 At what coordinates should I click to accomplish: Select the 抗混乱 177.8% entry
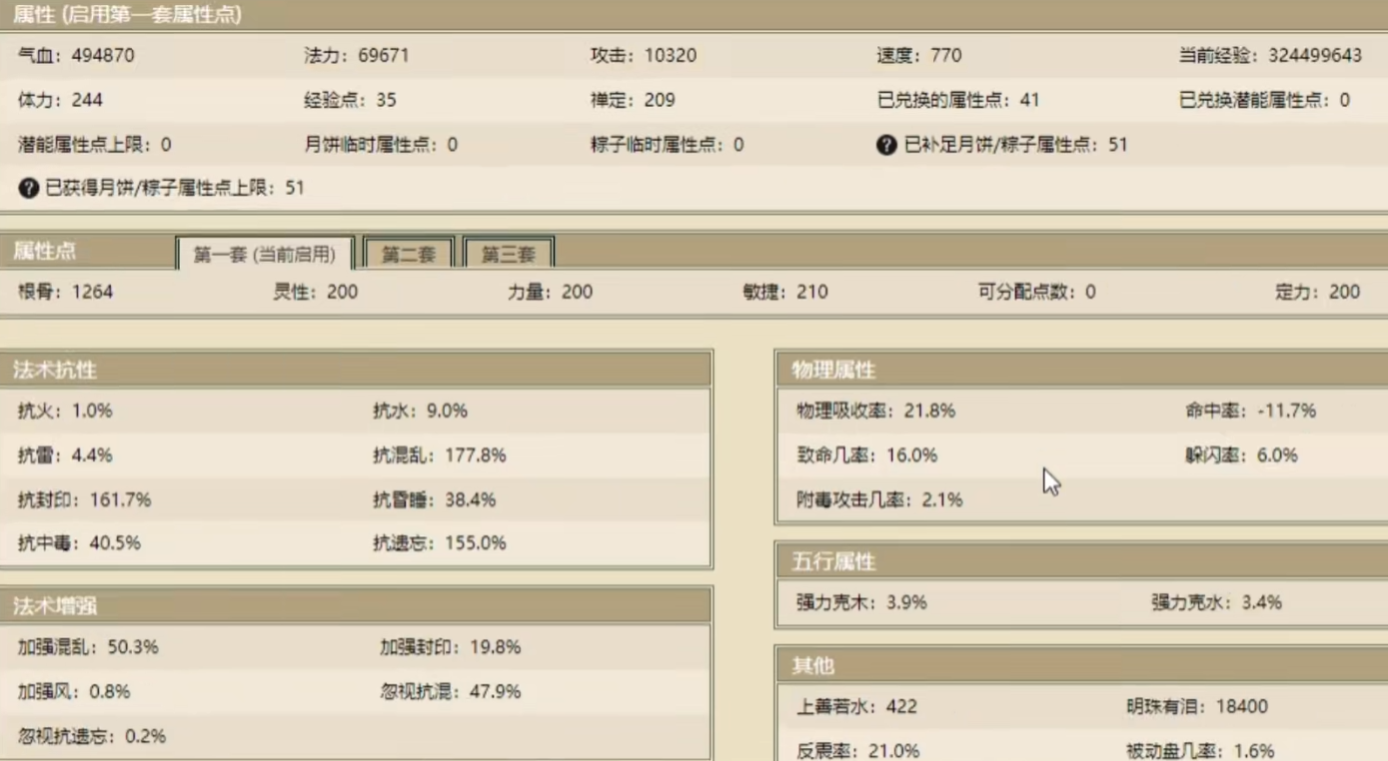click(440, 455)
